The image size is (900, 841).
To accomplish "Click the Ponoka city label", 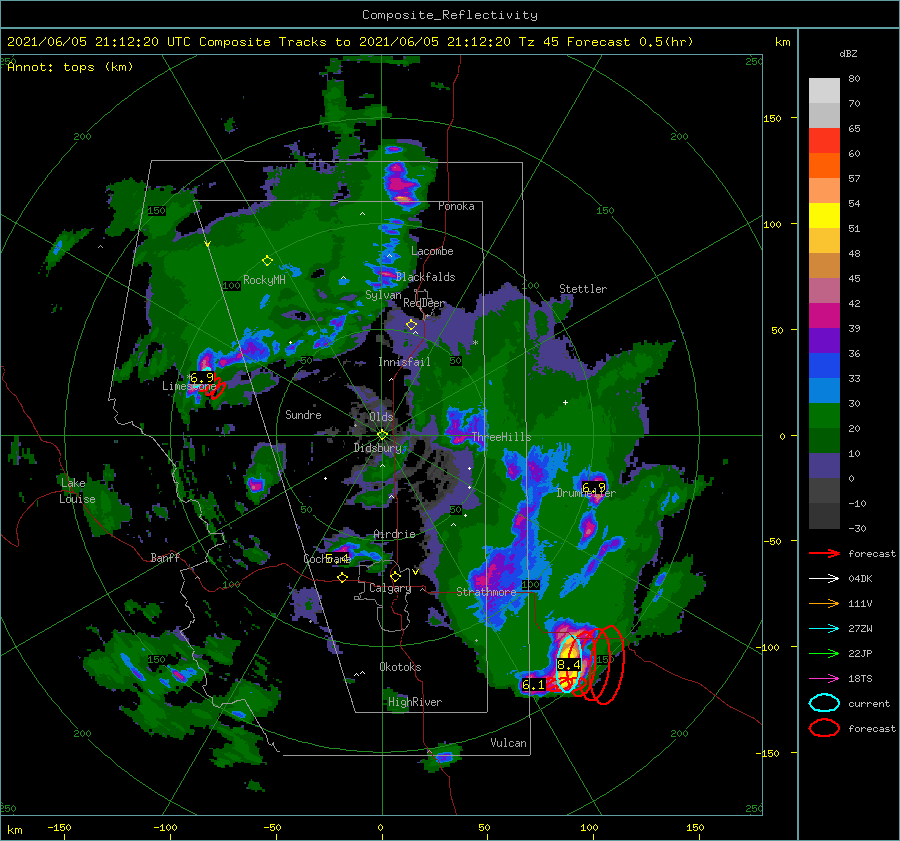I will coord(456,206).
